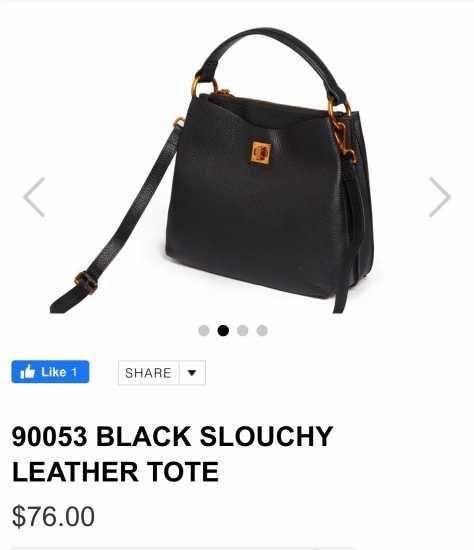Like this tote on Facebook
Image resolution: width=474 pixels, height=550 pixels.
(50, 372)
